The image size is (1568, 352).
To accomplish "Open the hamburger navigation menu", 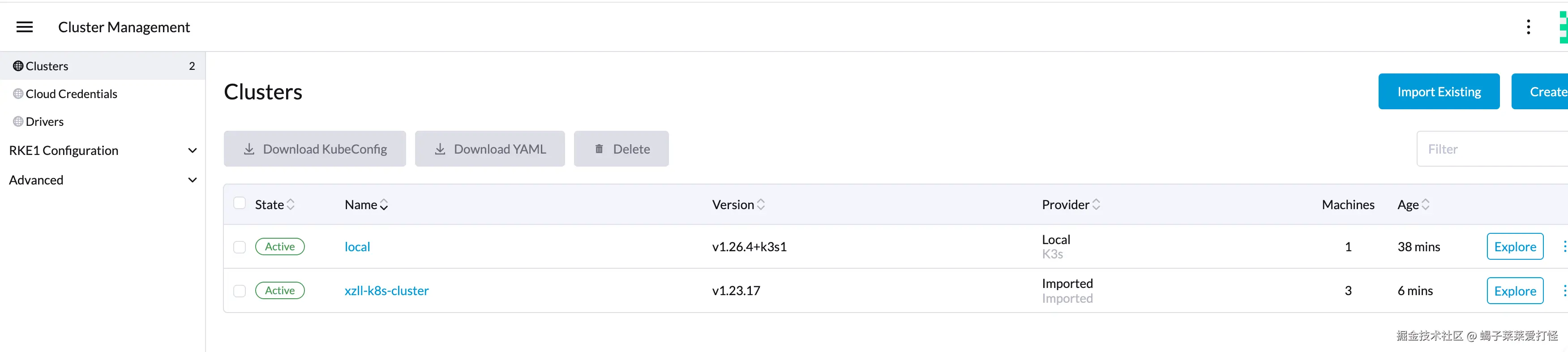I will coord(24,27).
